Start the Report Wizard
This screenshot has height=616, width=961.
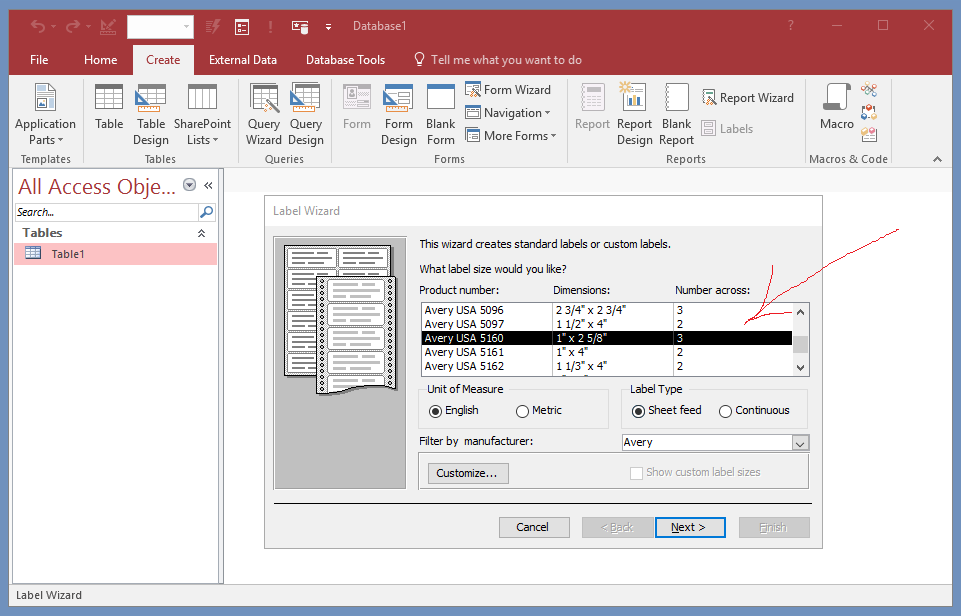coord(748,98)
